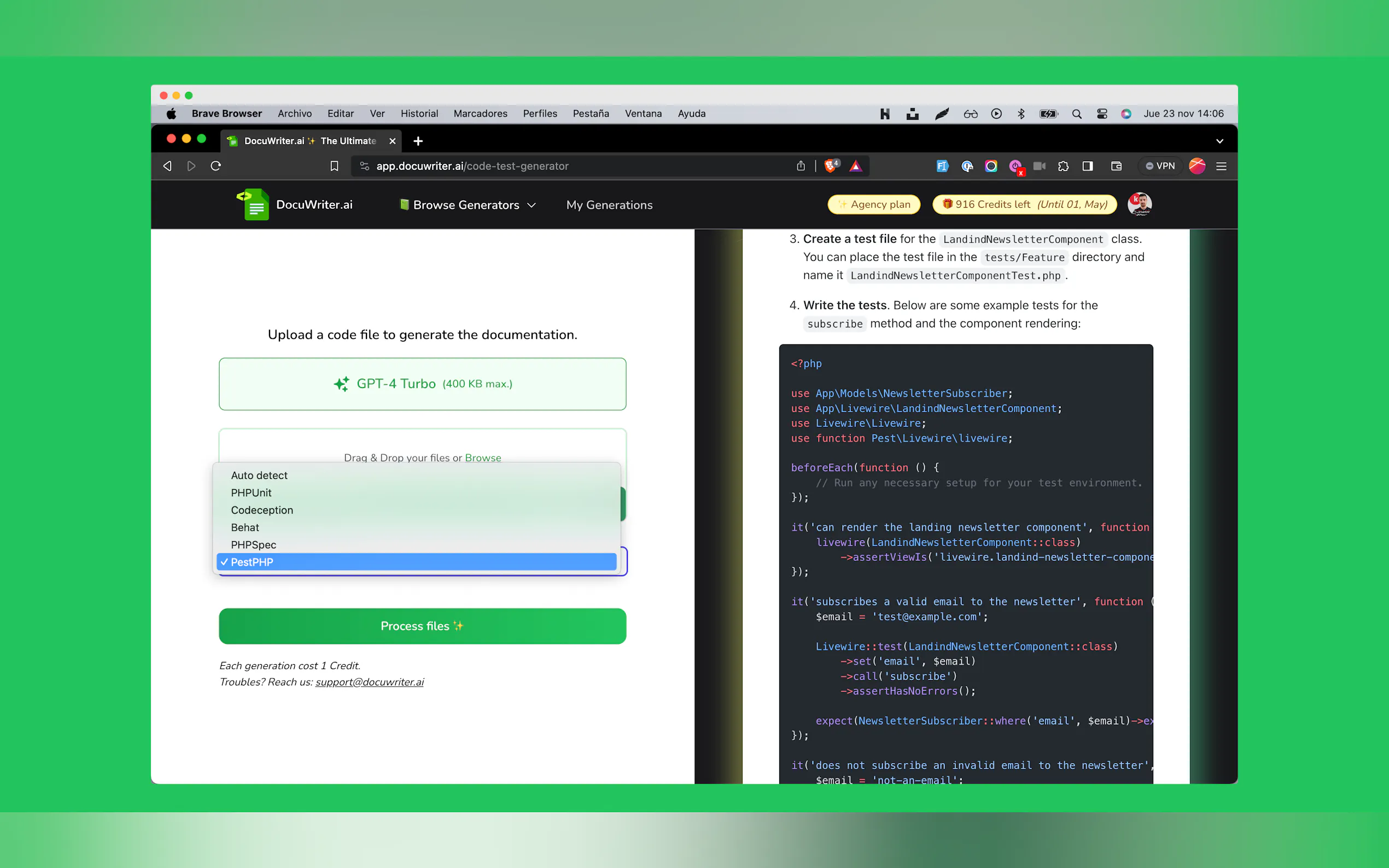The height and width of the screenshot is (868, 1389).
Task: Select the GPT-4 Turbo model box
Action: pyautogui.click(x=422, y=384)
